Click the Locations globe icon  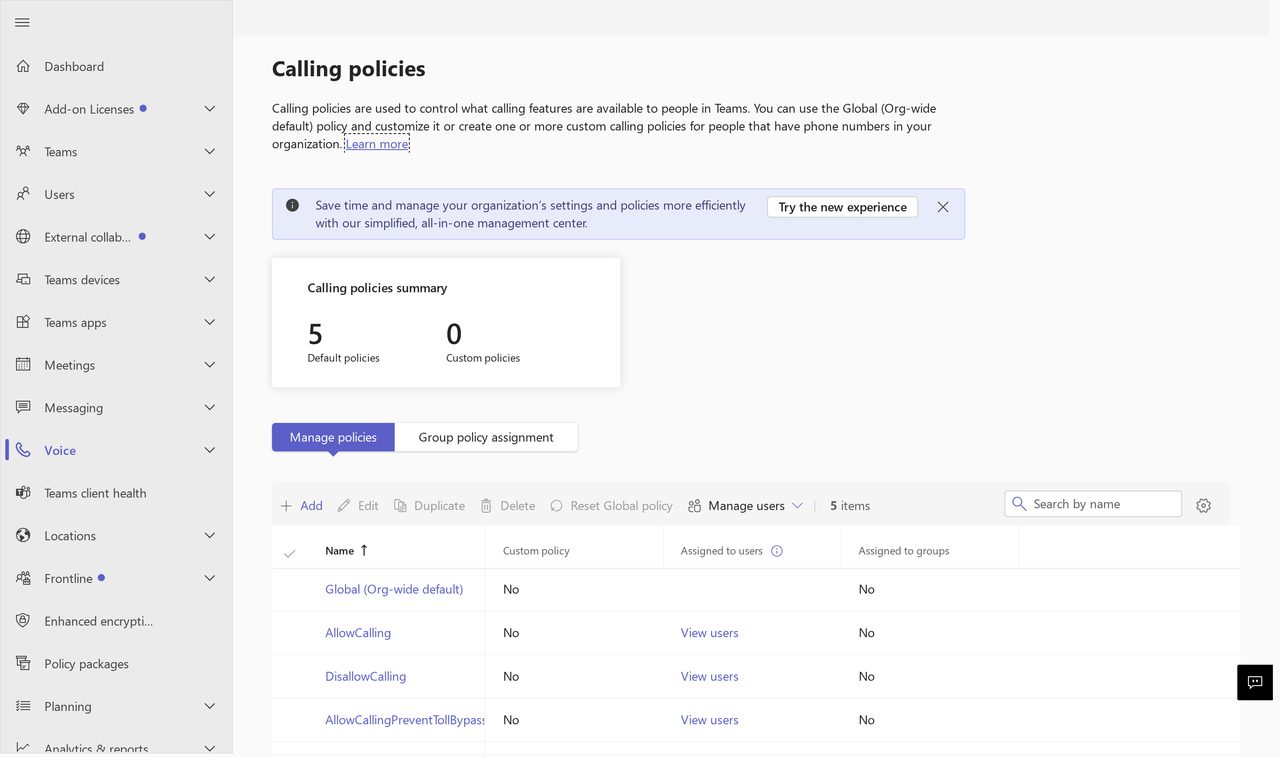pos(23,536)
